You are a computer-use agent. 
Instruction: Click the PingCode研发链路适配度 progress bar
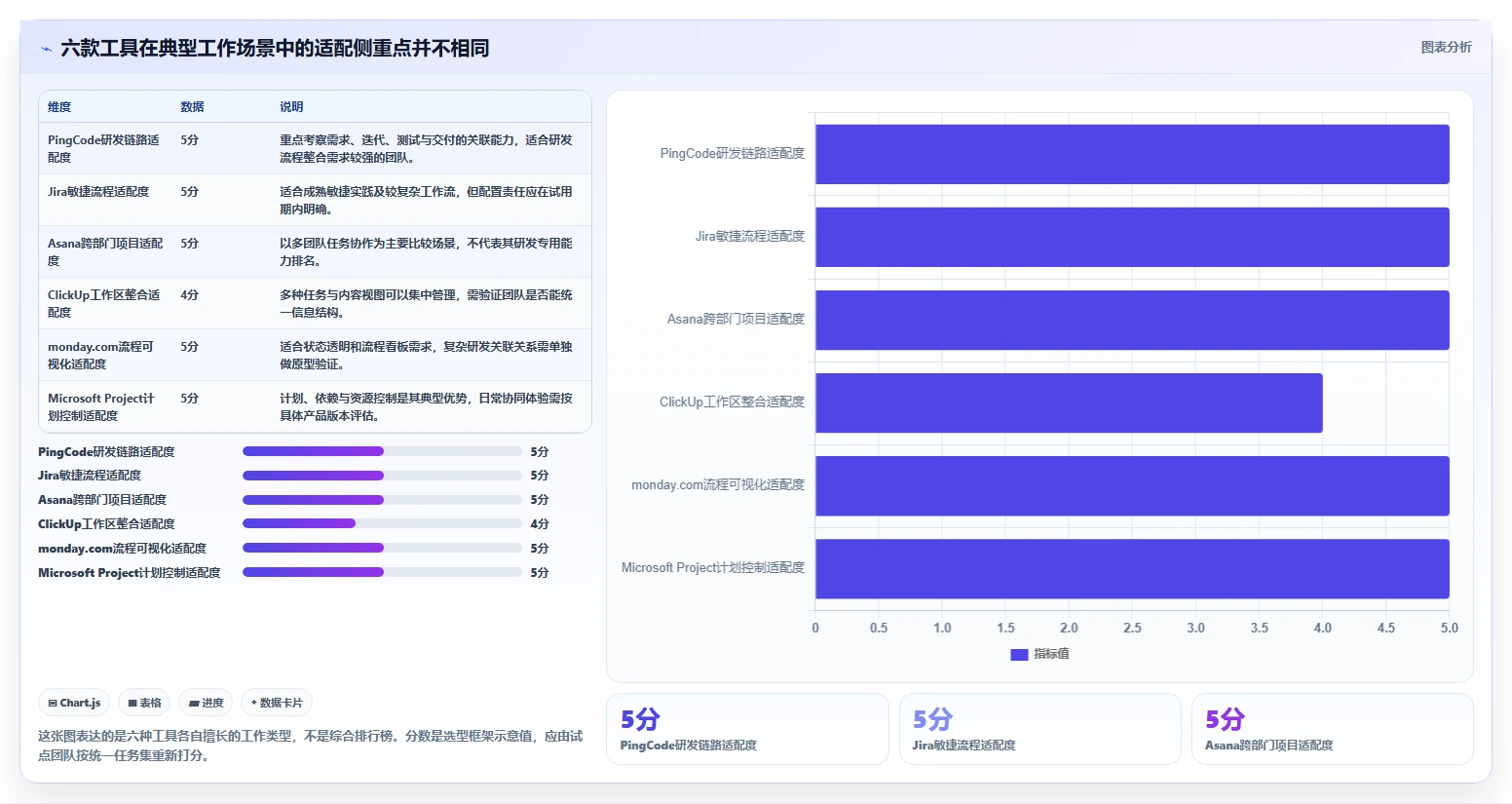(x=382, y=451)
